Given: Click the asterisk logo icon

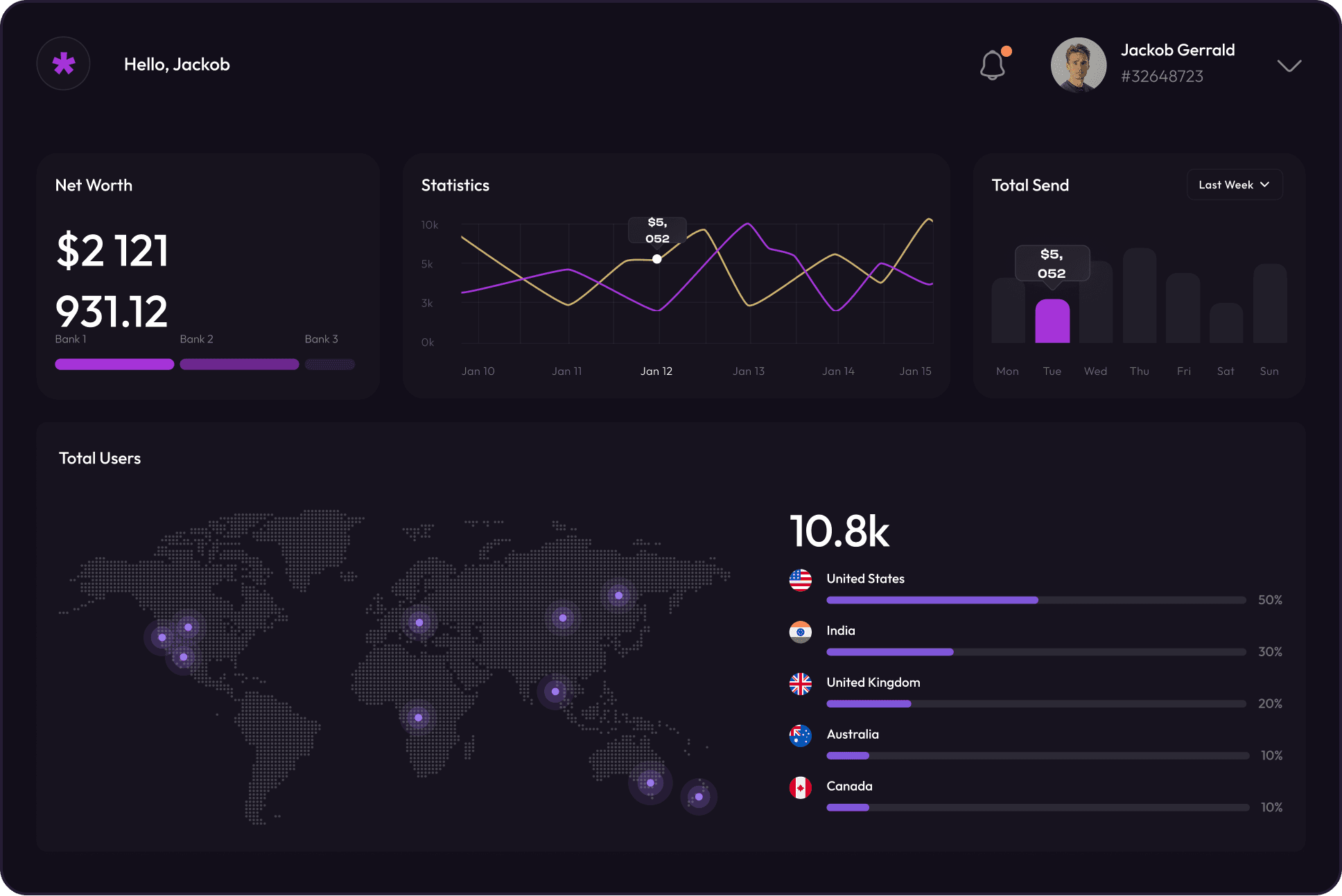Looking at the screenshot, I should click(63, 63).
